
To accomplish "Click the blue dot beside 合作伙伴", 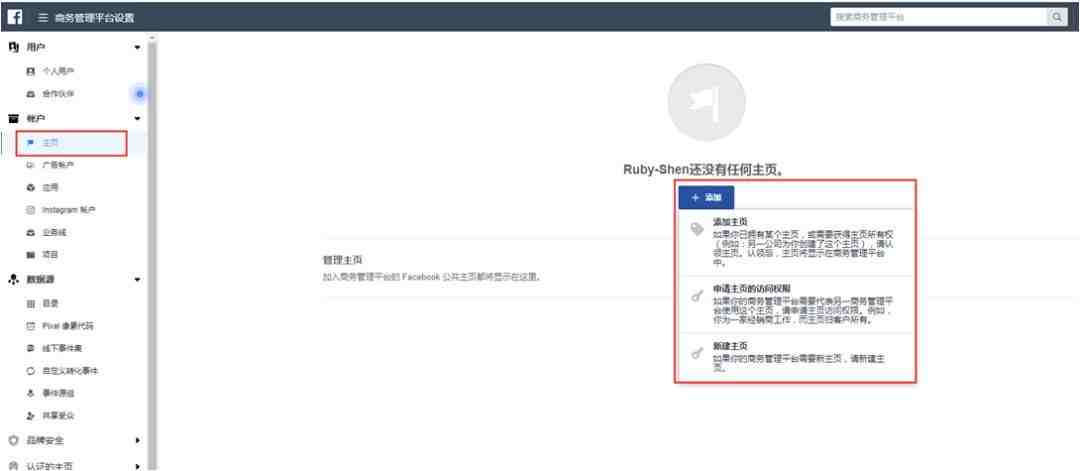I will coord(140,94).
